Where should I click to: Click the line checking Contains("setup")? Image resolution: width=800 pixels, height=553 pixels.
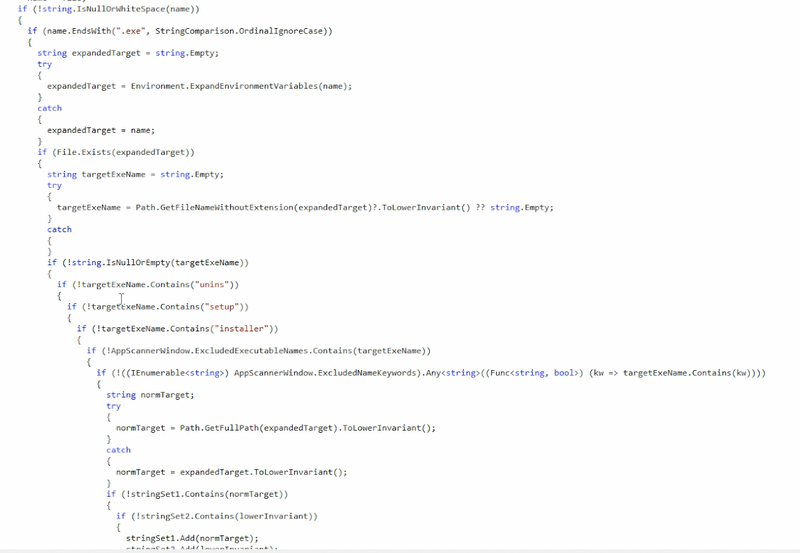(158, 307)
